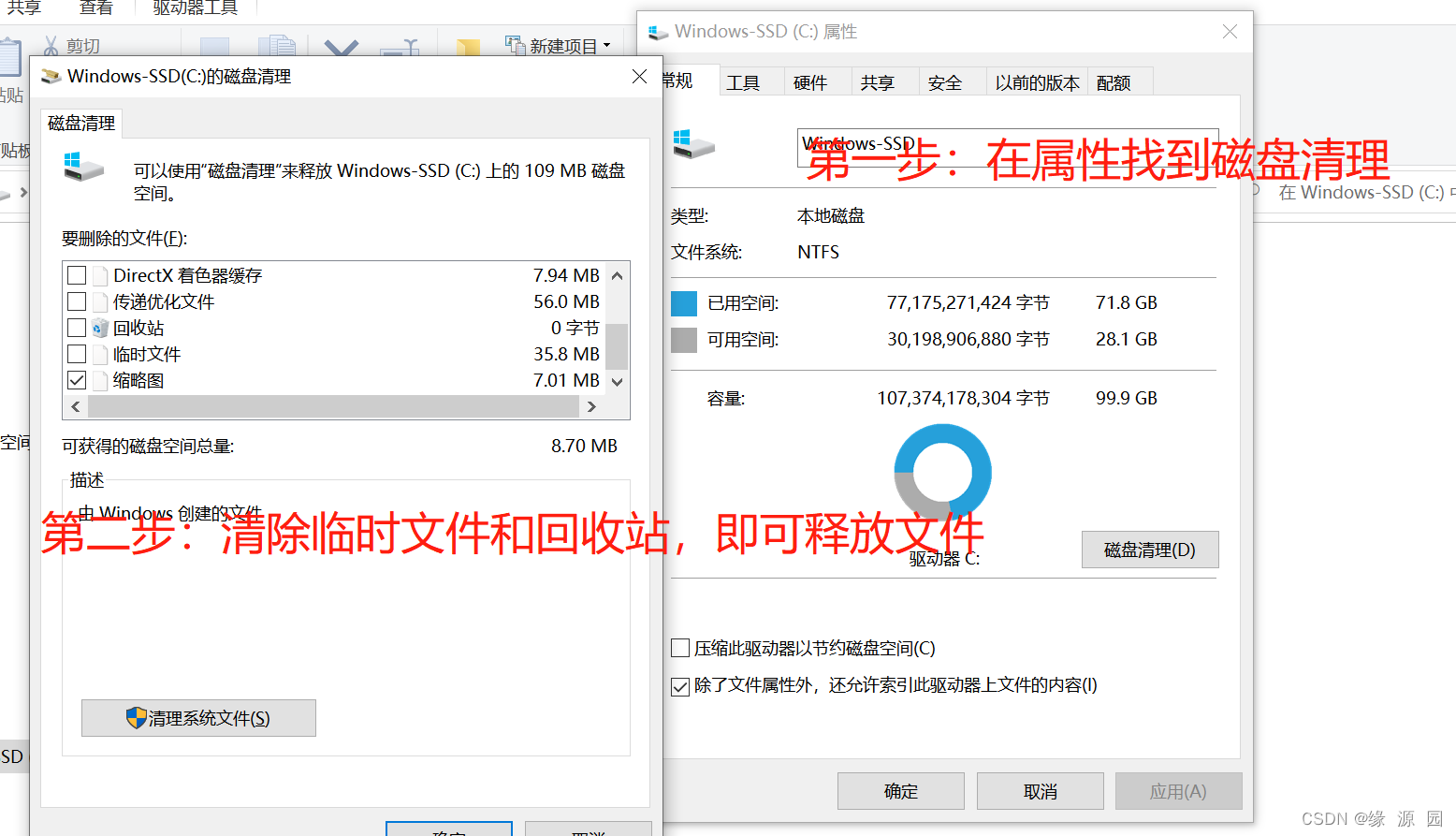Click the 传递优化文件 file icon
Viewport: 1456px width, 836px height.
tap(100, 301)
